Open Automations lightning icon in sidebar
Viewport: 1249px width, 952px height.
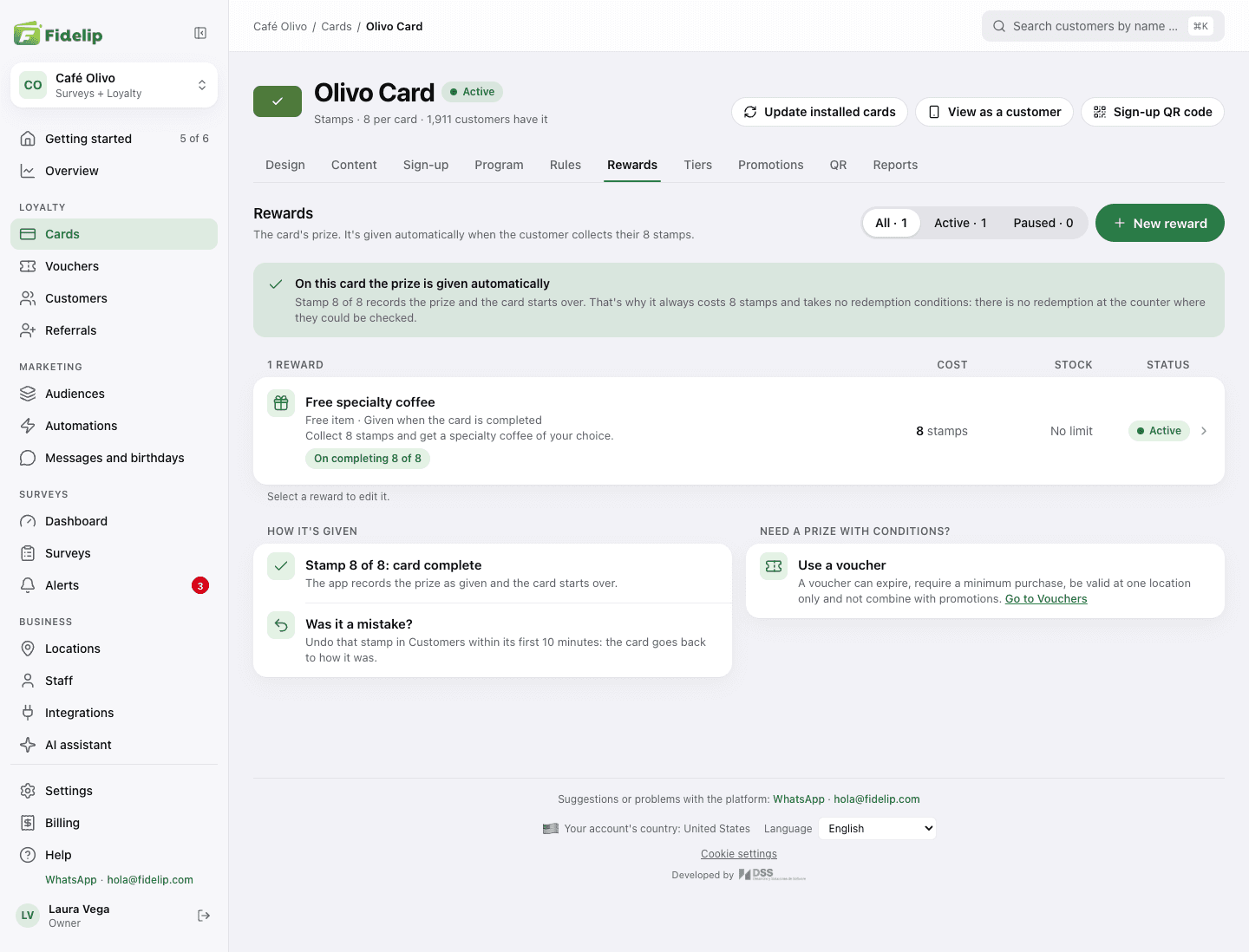click(x=28, y=426)
